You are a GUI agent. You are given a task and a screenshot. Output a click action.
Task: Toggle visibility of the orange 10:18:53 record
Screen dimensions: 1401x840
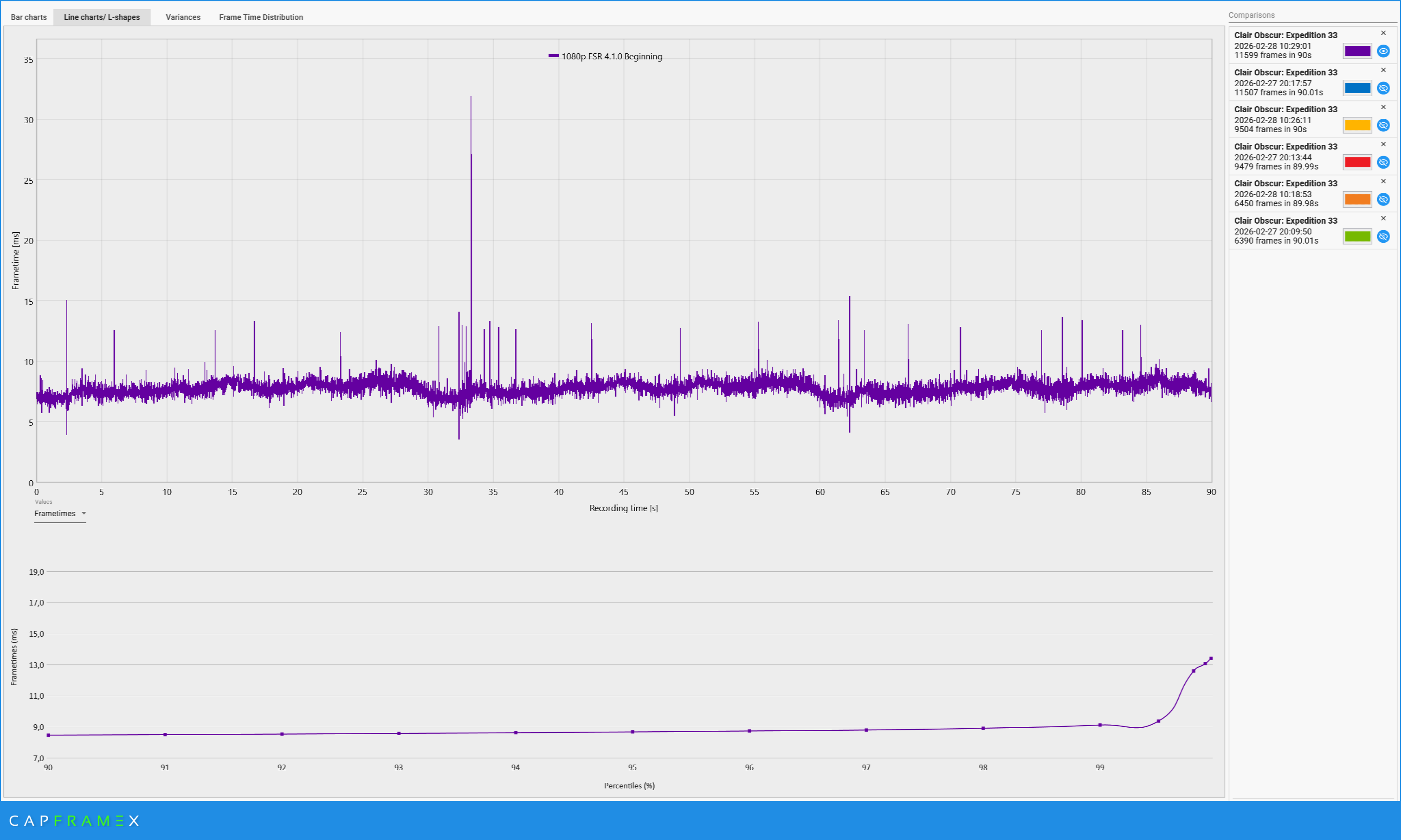coord(1384,199)
